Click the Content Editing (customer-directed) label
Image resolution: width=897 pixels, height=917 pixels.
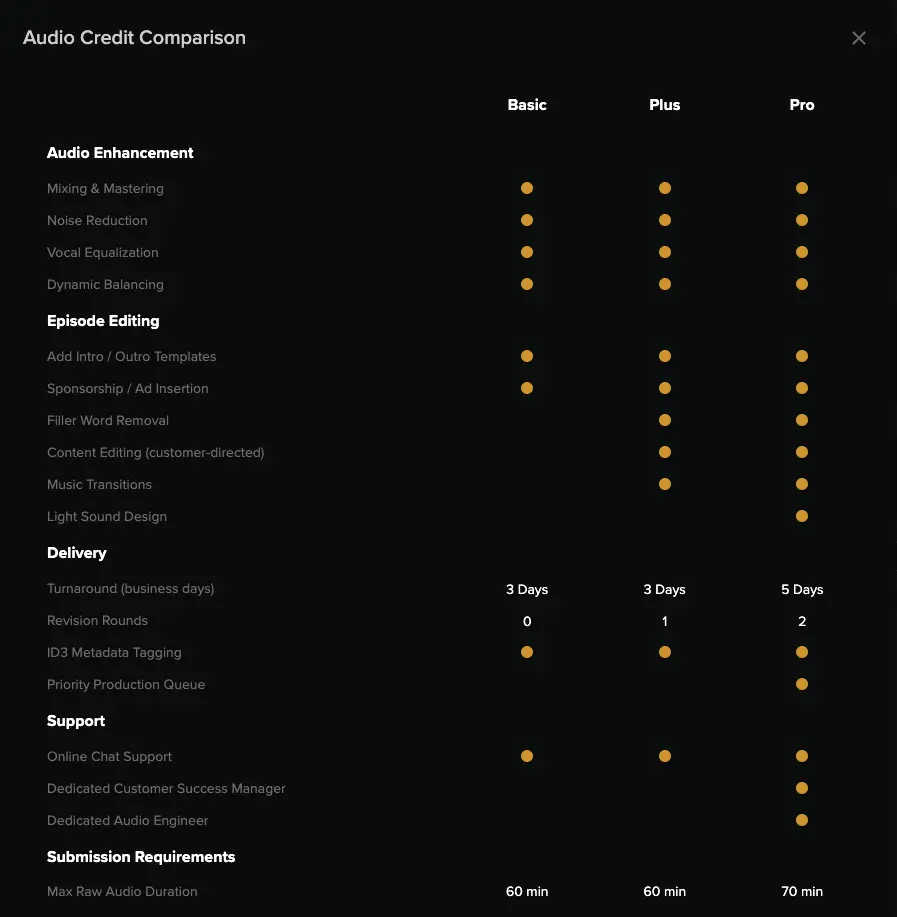tap(155, 452)
